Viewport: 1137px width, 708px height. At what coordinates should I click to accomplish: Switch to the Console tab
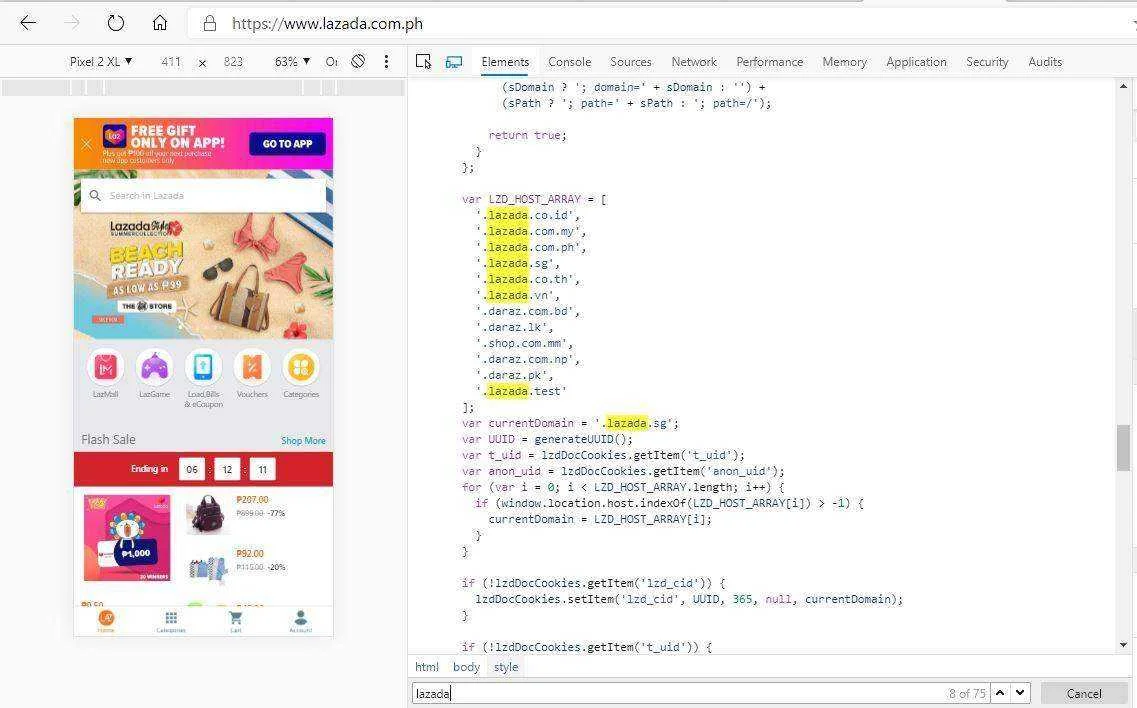[x=569, y=62]
